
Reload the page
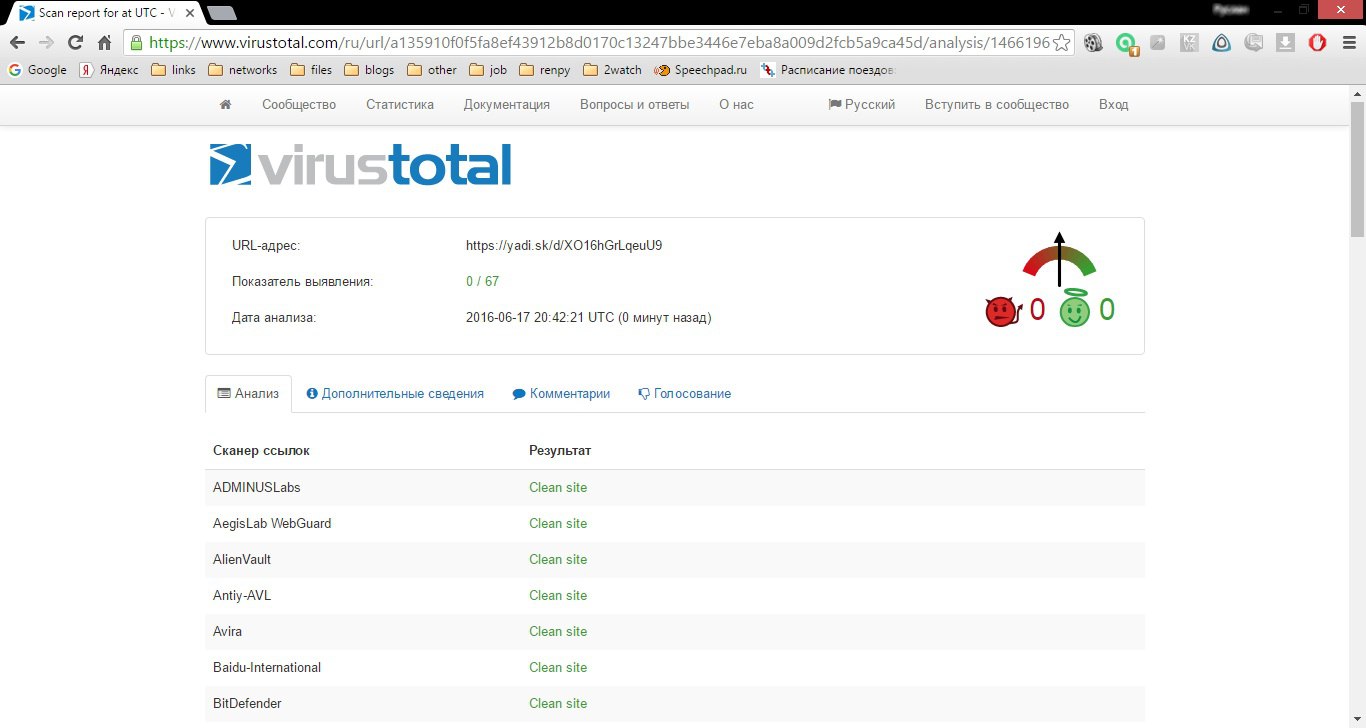click(x=75, y=42)
